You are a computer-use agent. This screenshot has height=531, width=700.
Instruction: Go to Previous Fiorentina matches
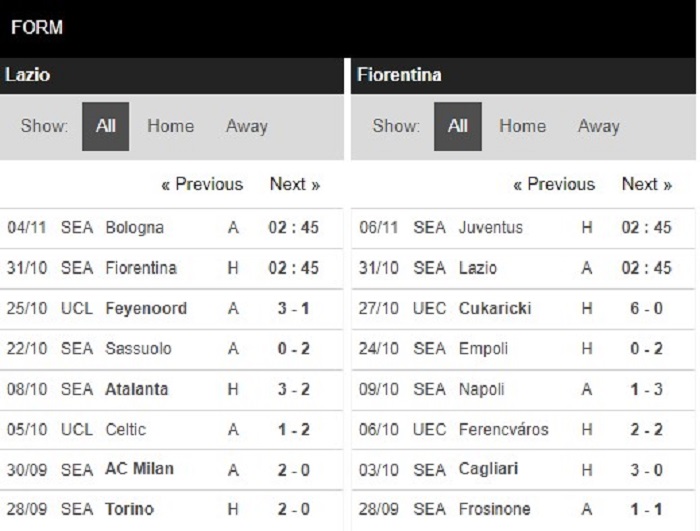tap(554, 184)
